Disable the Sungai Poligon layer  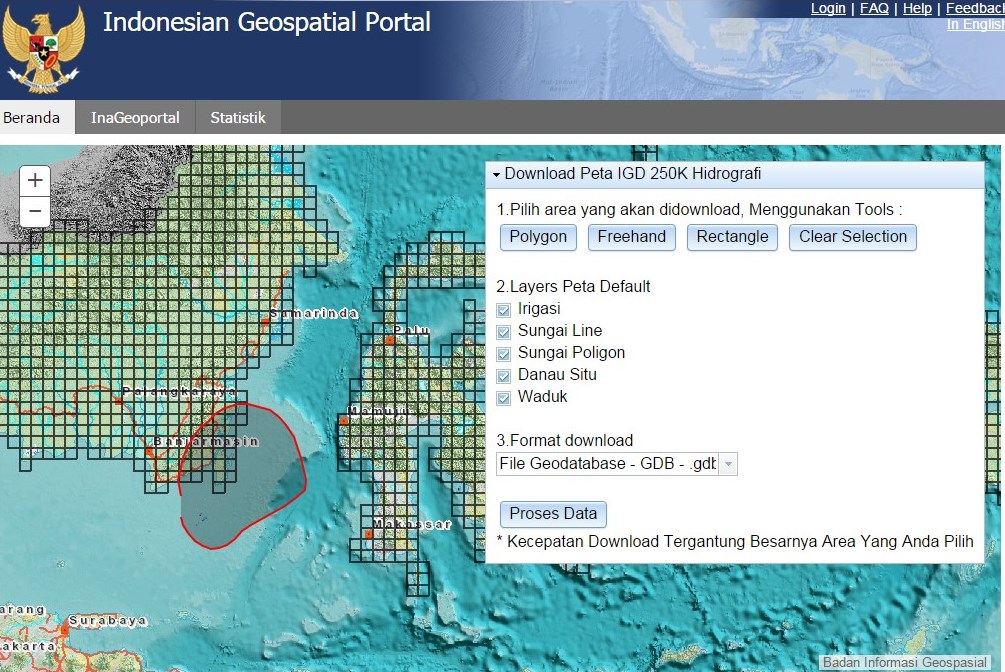pos(503,354)
